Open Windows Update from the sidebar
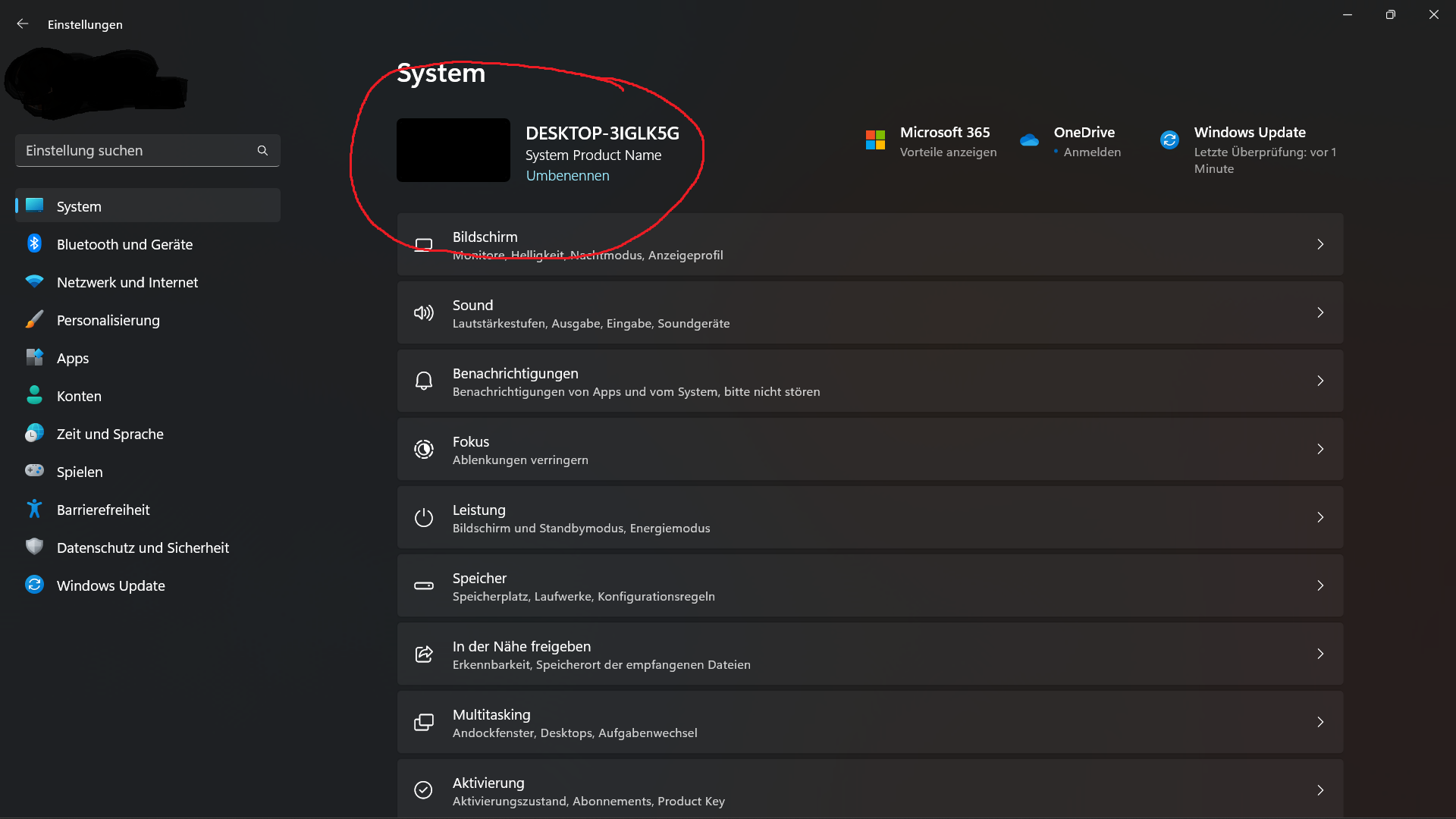 [111, 585]
